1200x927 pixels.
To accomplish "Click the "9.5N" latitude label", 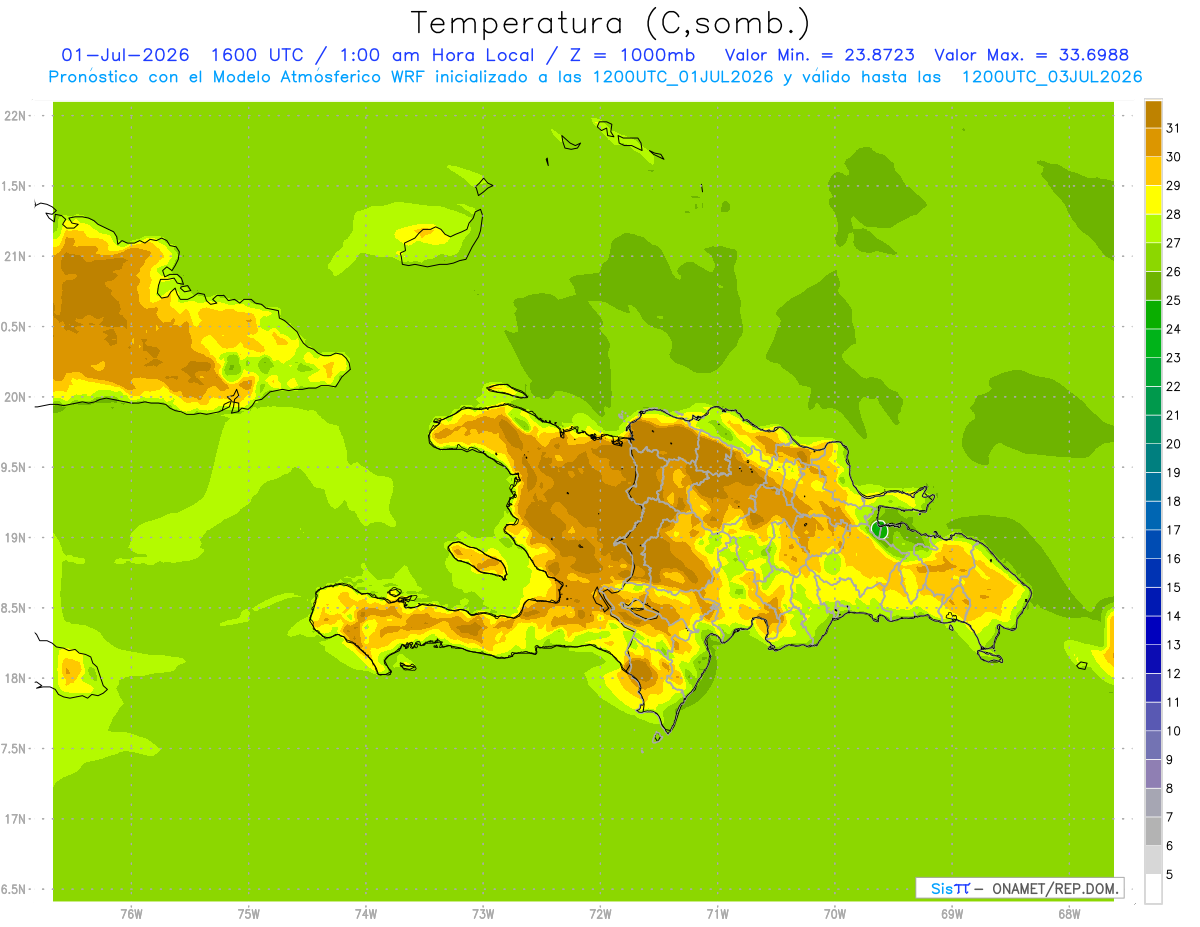I will coord(14,467).
